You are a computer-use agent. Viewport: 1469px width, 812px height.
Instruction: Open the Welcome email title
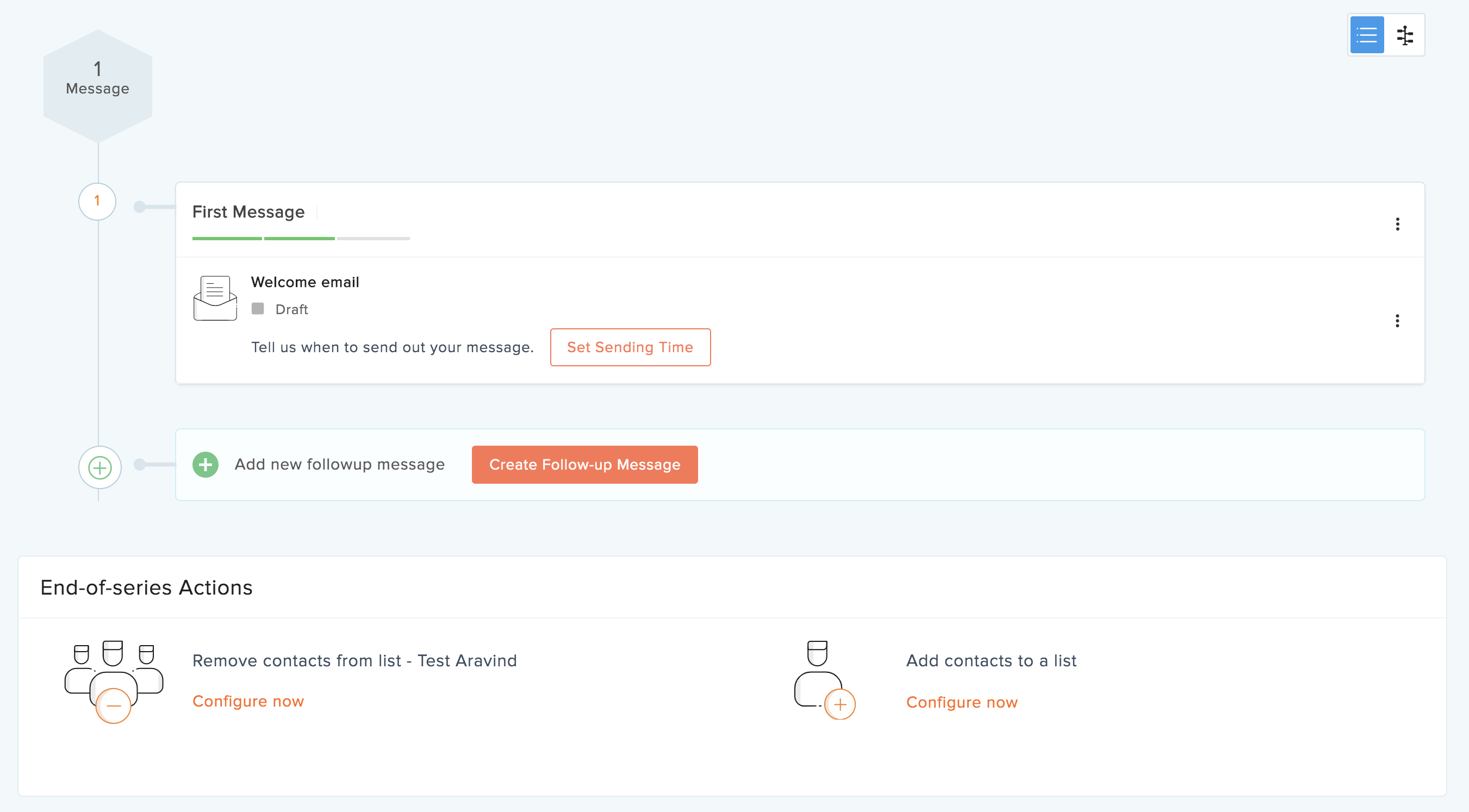click(305, 282)
